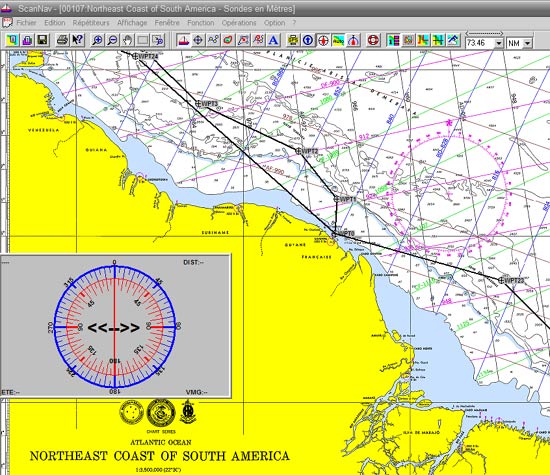550x475 pixels.
Task: Click the VENEZUELA label on the chart
Action: pyautogui.click(x=44, y=130)
